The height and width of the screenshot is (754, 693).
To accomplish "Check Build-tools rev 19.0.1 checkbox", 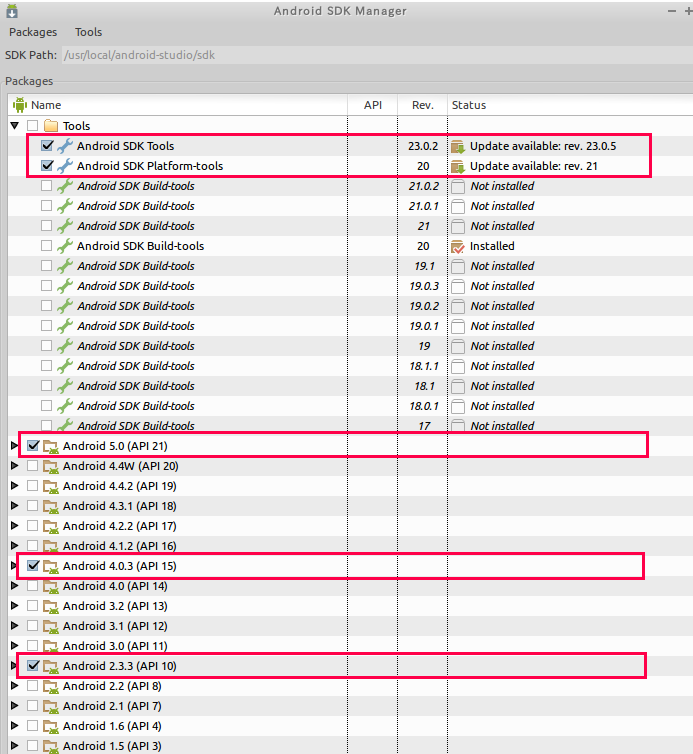I will click(x=47, y=326).
